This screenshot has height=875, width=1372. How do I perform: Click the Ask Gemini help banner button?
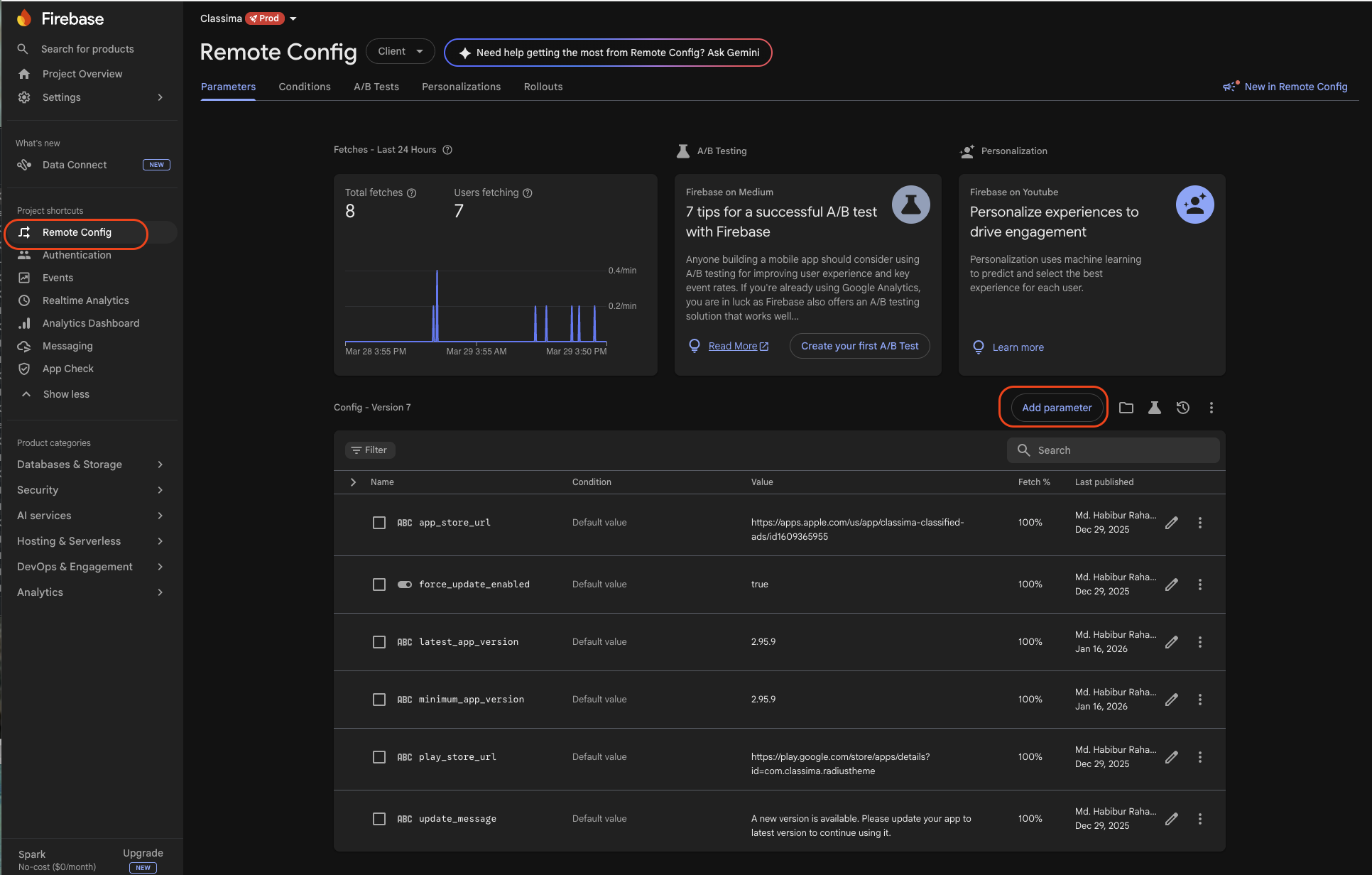pos(608,53)
